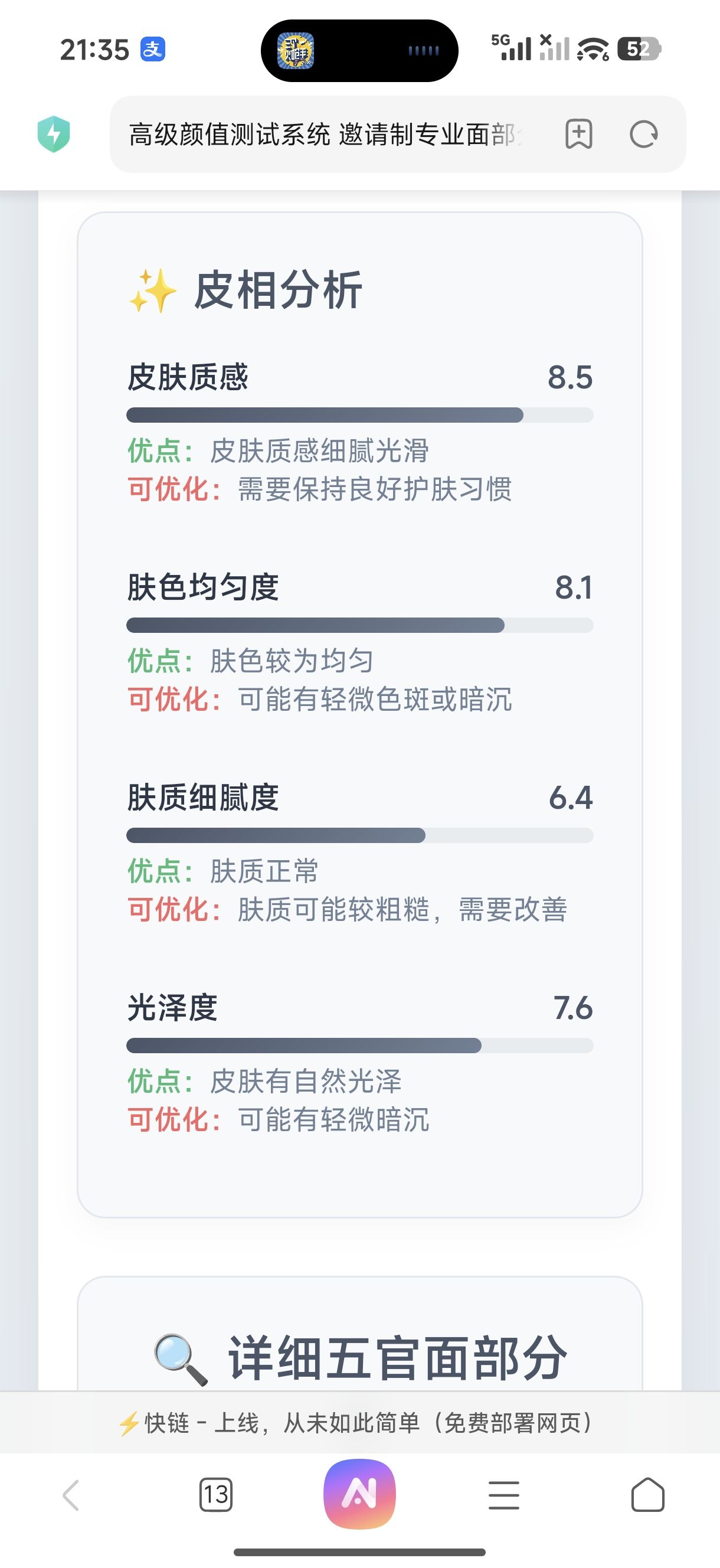Tap the Dynamic Island game app icon
The image size is (720, 1568).
tap(296, 51)
